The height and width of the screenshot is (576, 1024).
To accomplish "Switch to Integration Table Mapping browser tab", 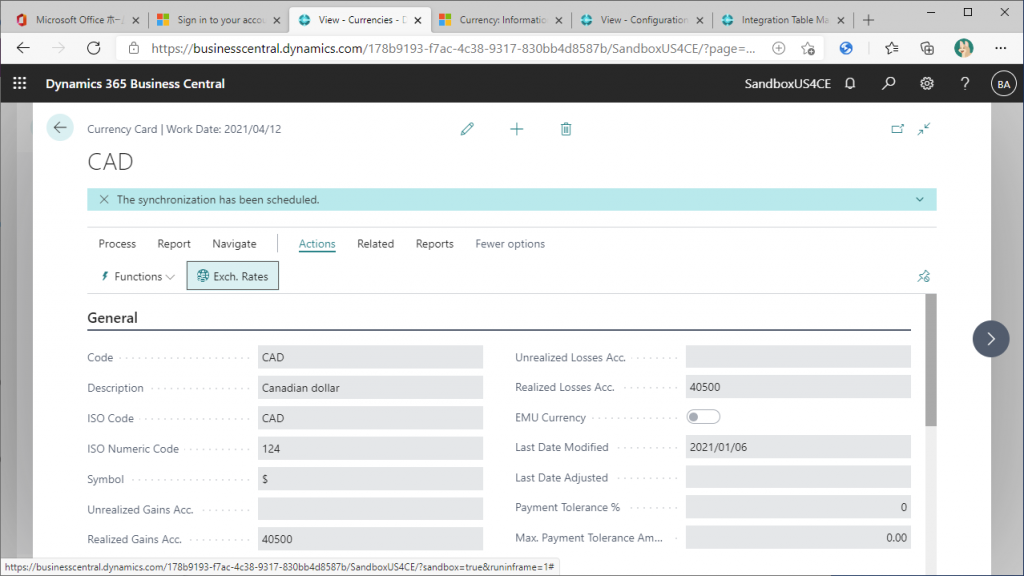I will click(783, 20).
